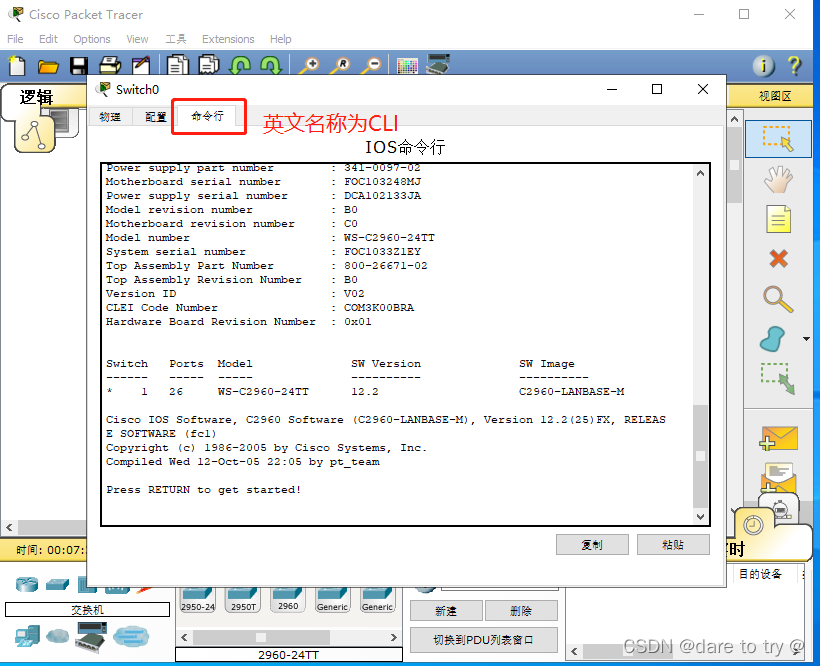Click the 视图区 viewport button
The height and width of the screenshot is (666, 820).
[775, 96]
